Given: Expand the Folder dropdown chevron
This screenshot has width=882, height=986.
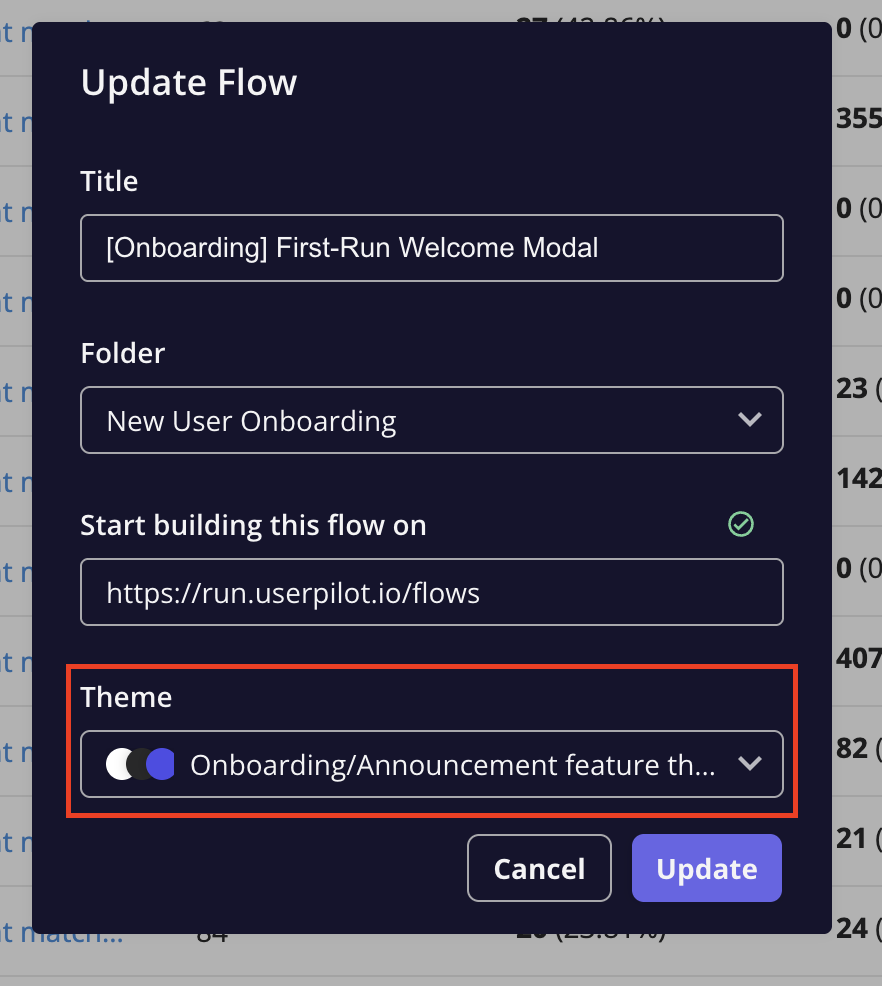Looking at the screenshot, I should 749,419.
